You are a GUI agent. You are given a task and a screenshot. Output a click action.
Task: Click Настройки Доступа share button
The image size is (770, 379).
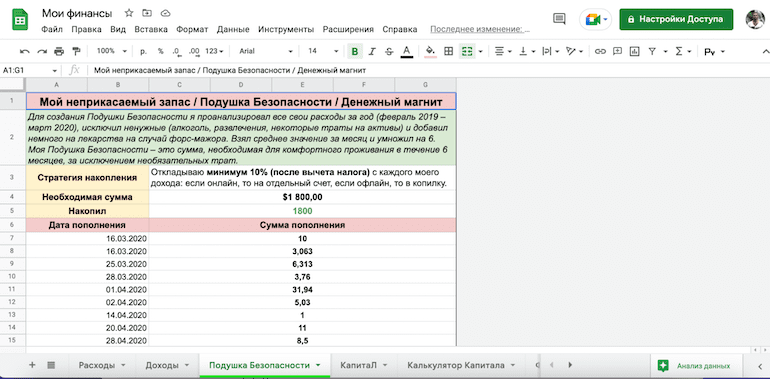tap(676, 19)
